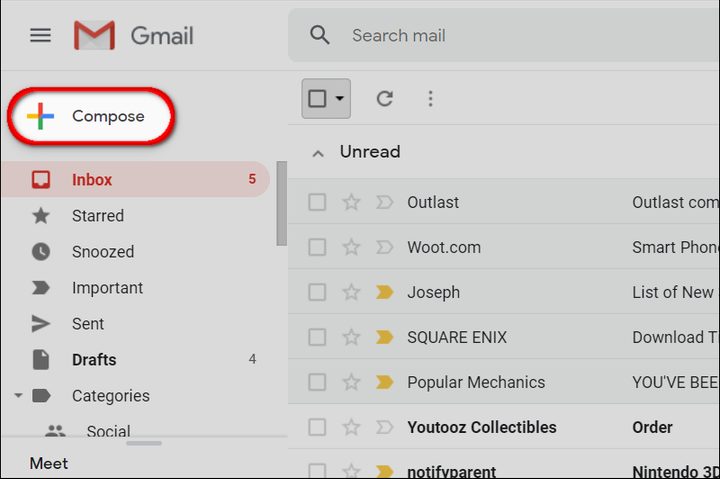Open the Social category

[108, 430]
